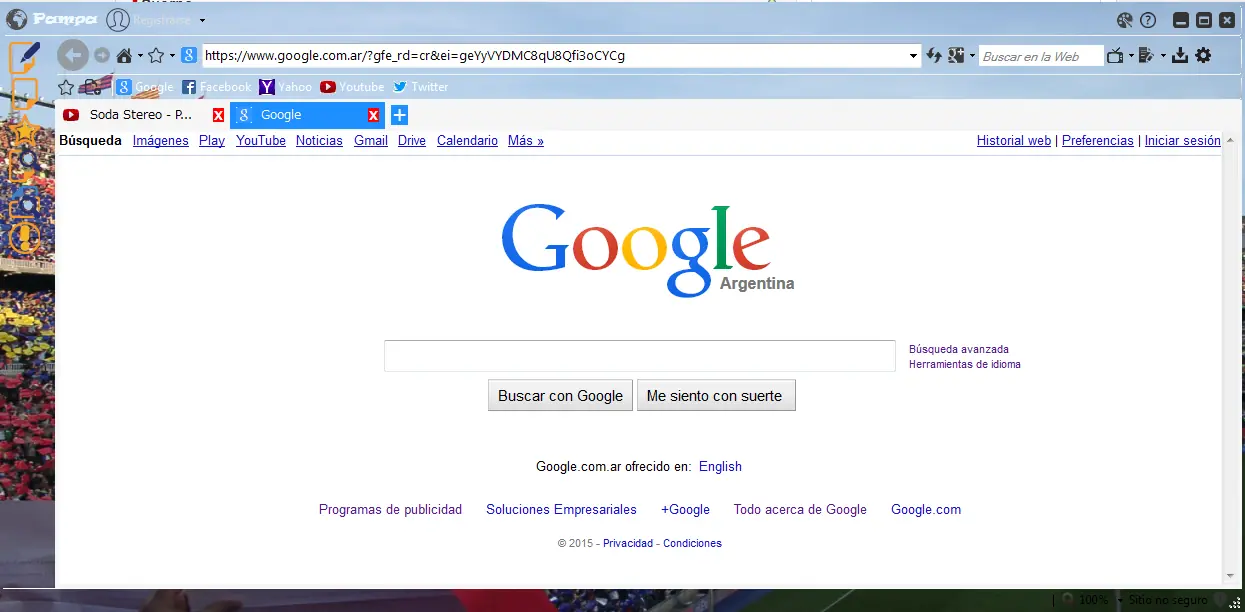The height and width of the screenshot is (612, 1245).
Task: Click the Privacidad footer link
Action: 628,543
